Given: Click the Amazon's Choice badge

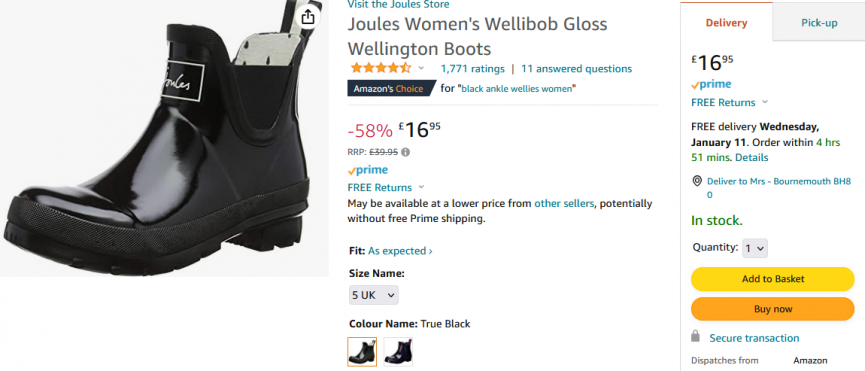Looking at the screenshot, I should [389, 88].
